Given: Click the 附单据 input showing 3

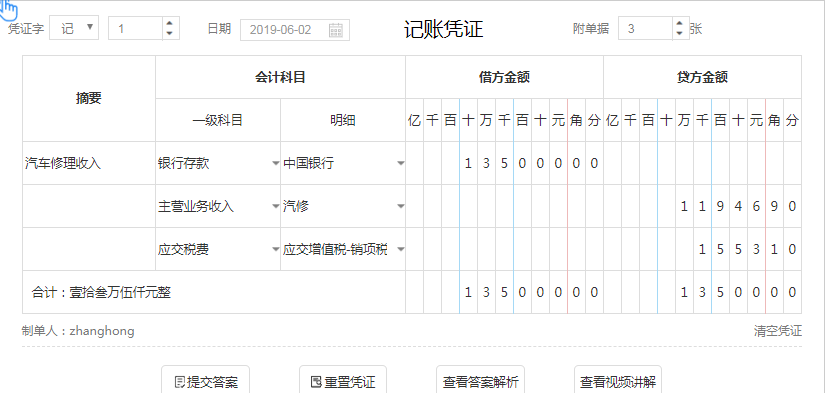Looking at the screenshot, I should pos(647,28).
